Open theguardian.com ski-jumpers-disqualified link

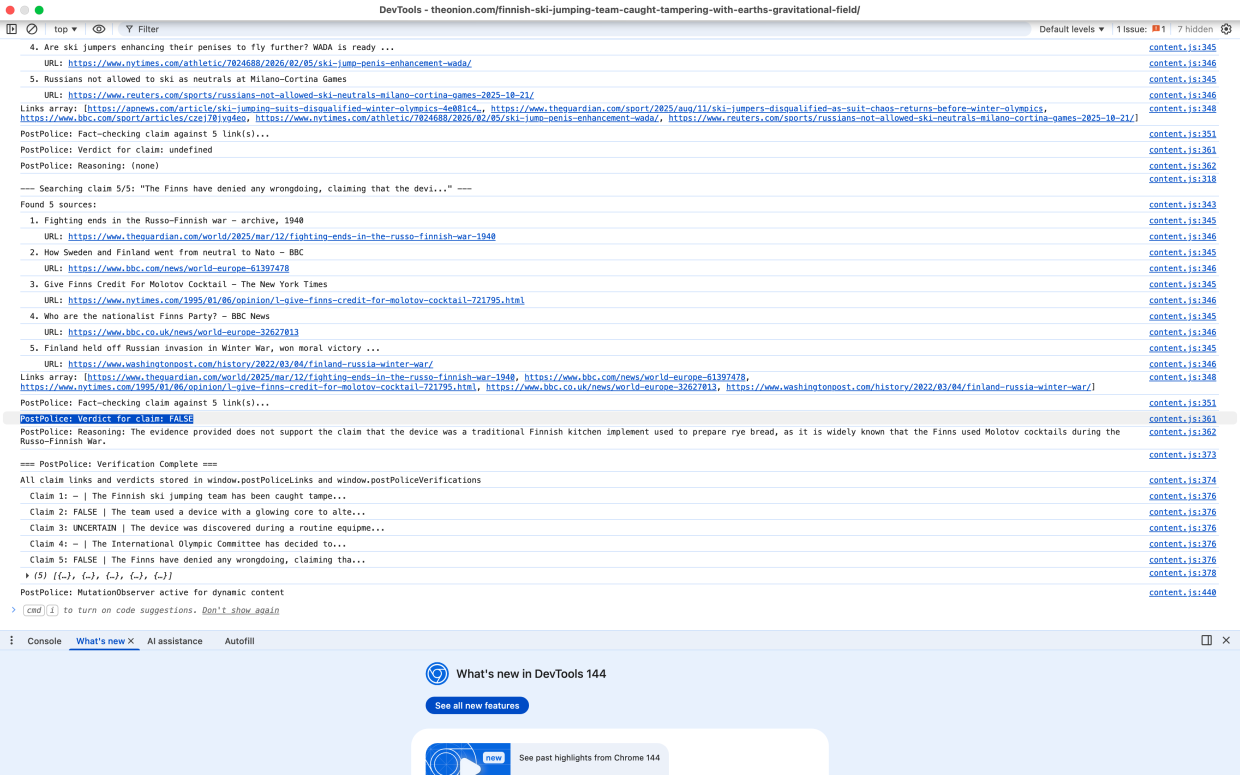point(768,108)
